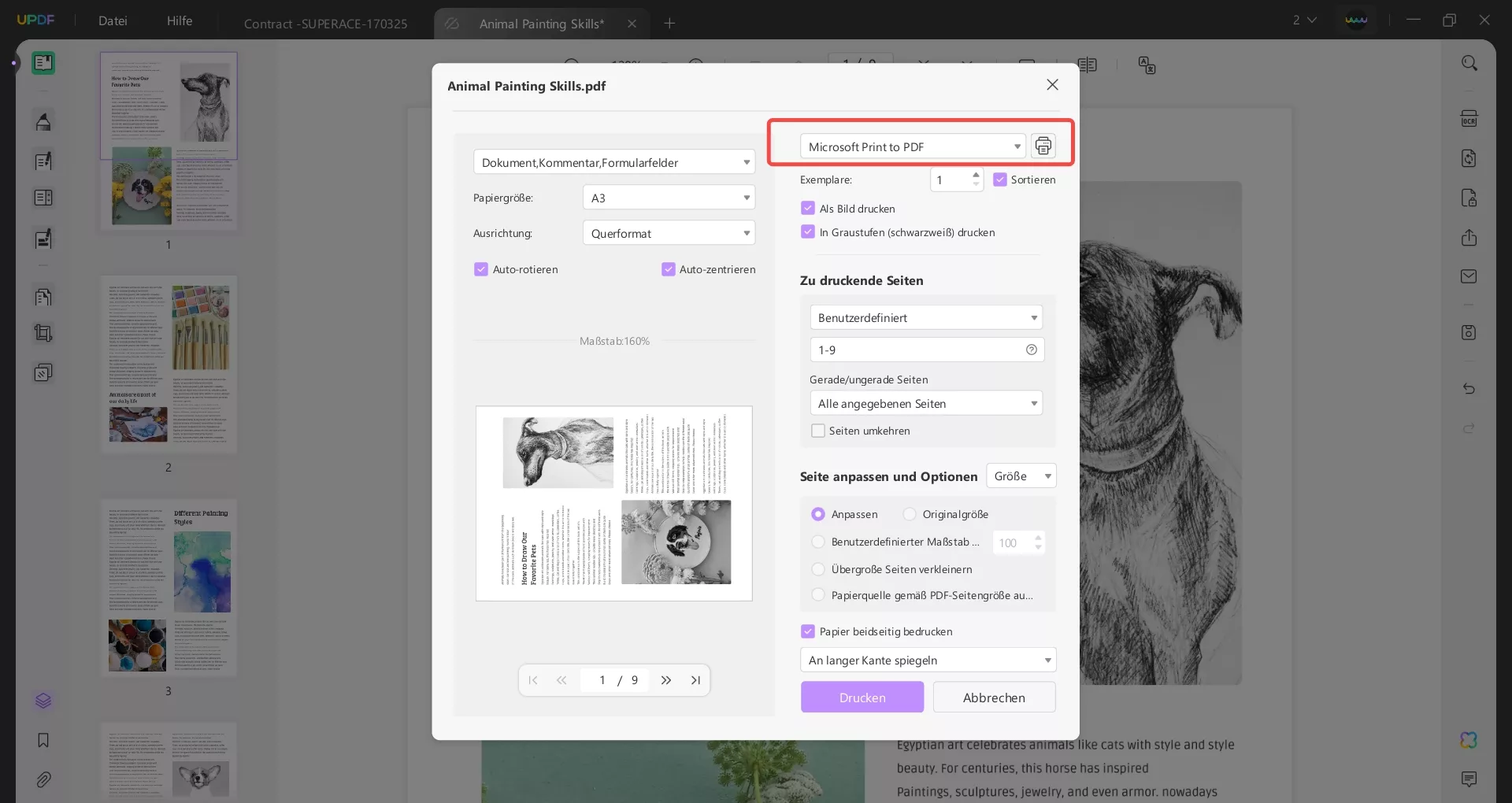
Task: Open the Größe options dropdown
Action: click(1021, 476)
